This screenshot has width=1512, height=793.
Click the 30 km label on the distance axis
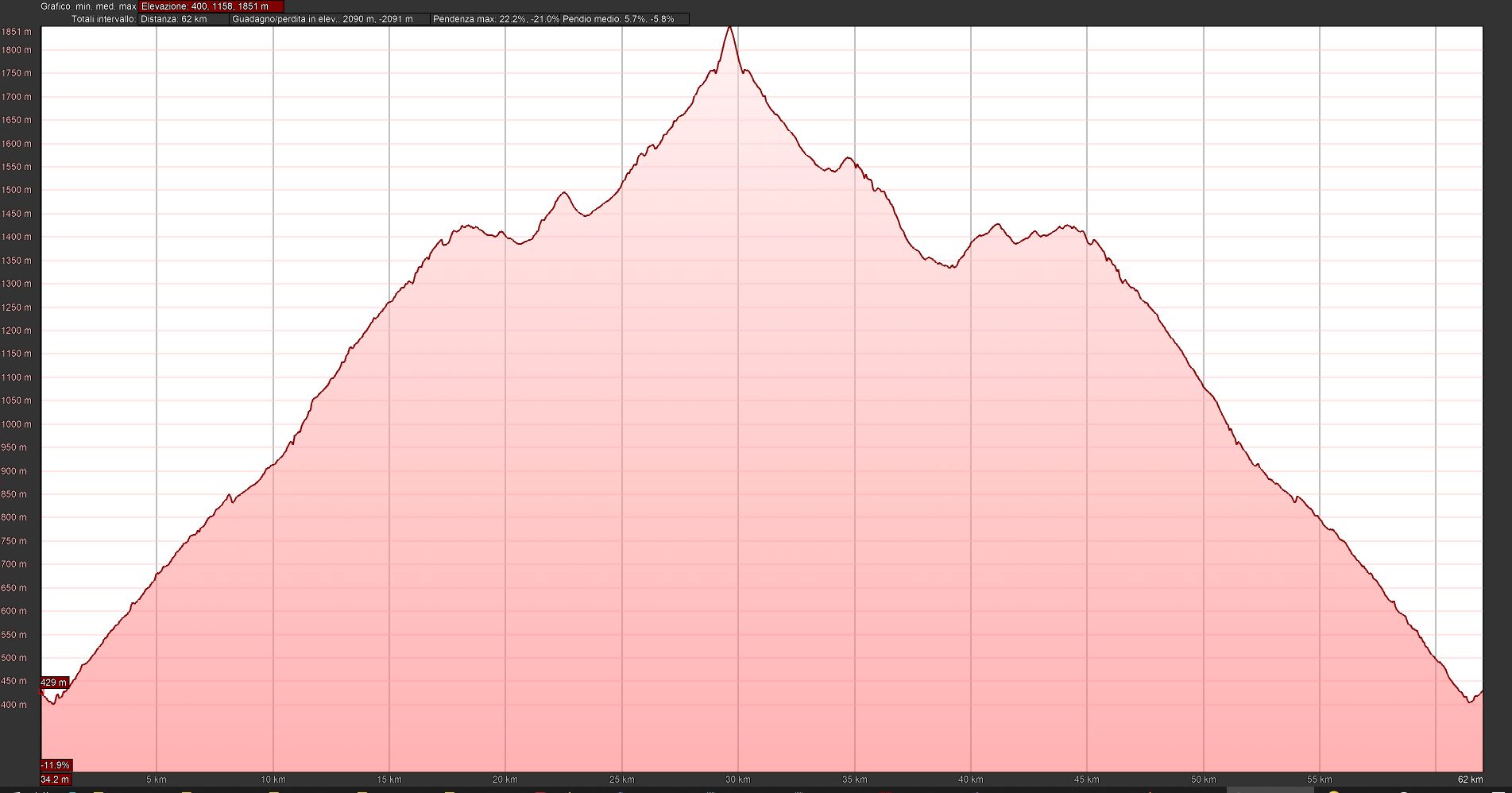click(x=737, y=779)
